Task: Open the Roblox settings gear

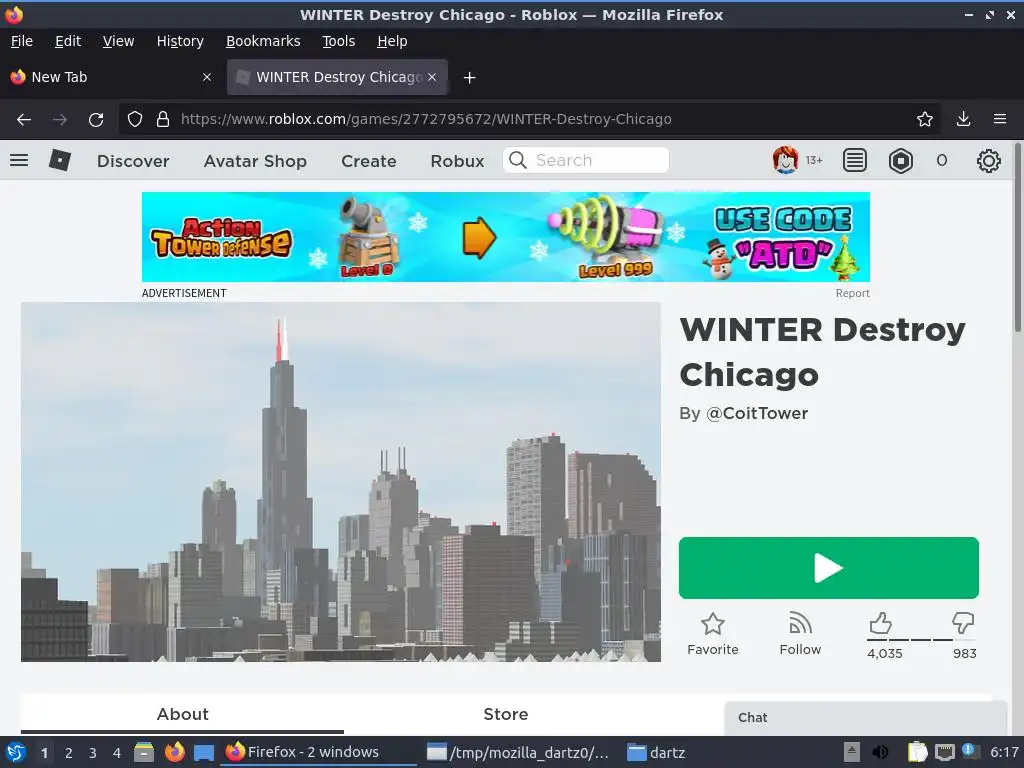Action: pyautogui.click(x=989, y=161)
